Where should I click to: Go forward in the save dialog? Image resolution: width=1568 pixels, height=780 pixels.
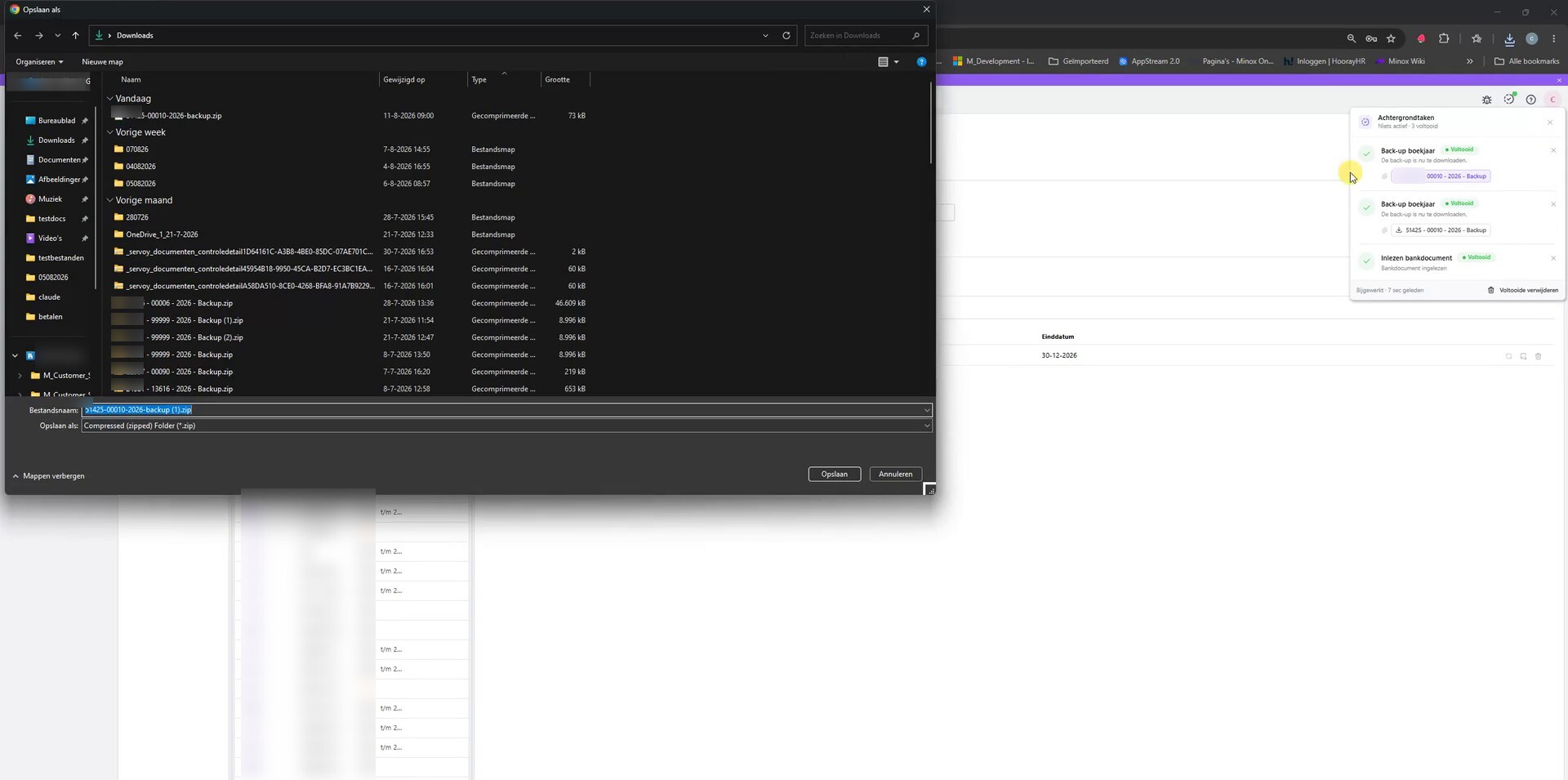38,36
